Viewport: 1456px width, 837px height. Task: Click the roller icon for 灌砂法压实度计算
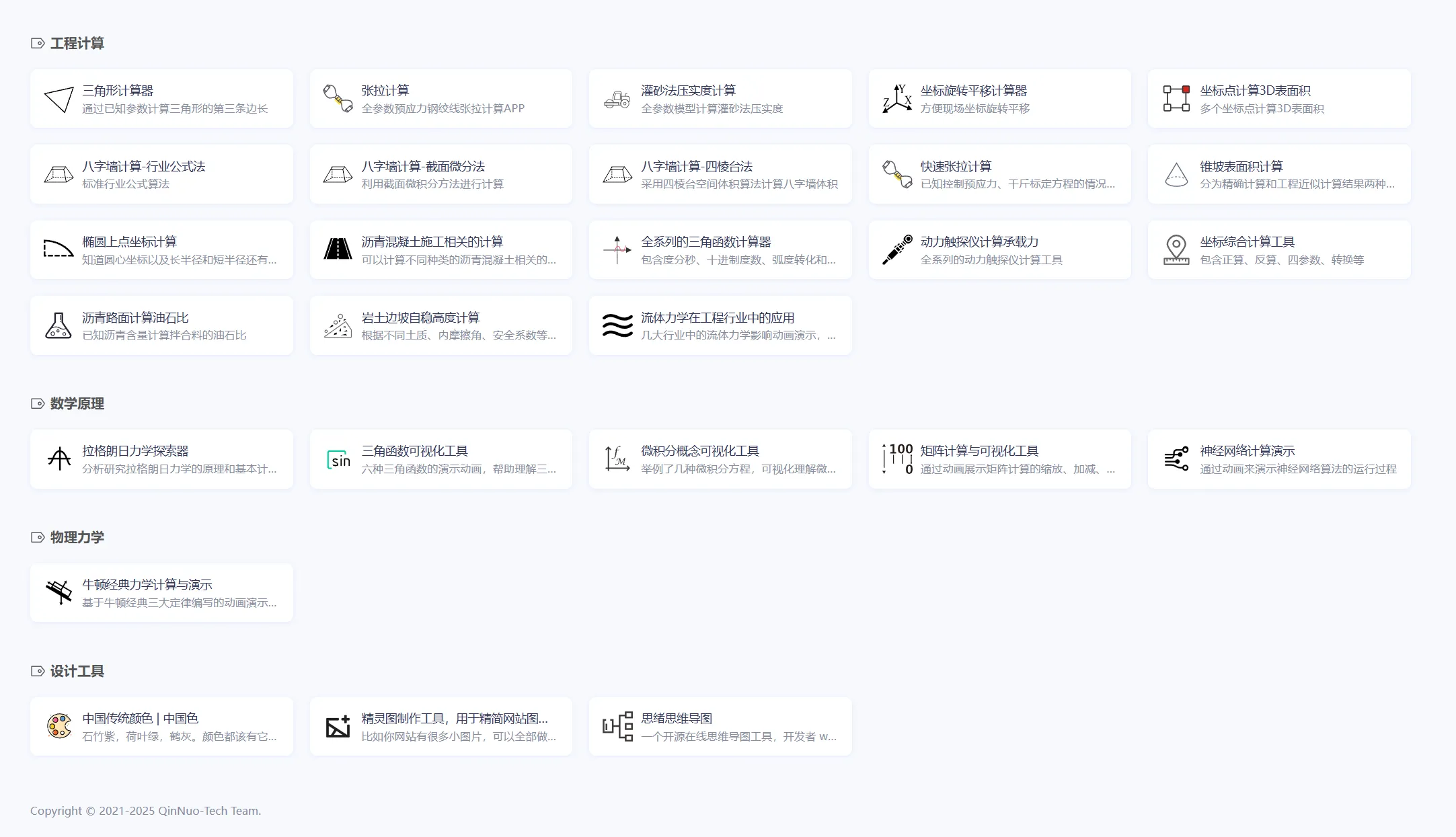pyautogui.click(x=617, y=99)
